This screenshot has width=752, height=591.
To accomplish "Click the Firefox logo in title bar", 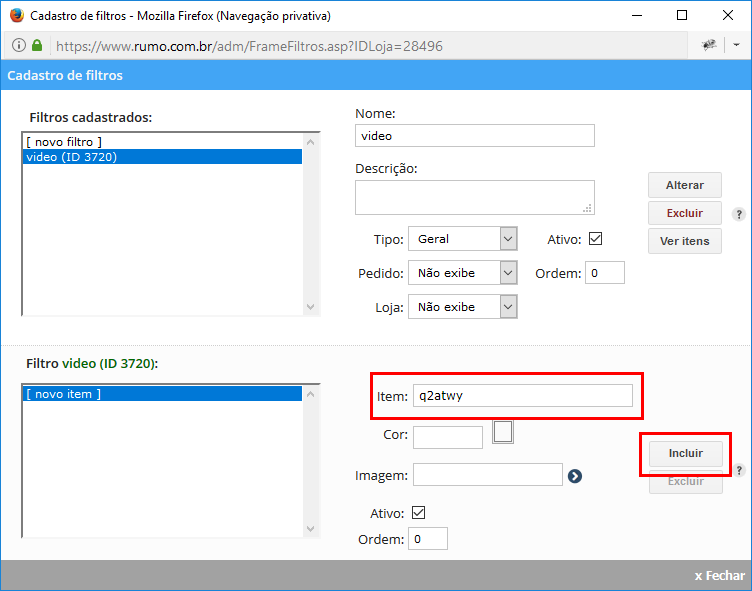I will pyautogui.click(x=17, y=15).
